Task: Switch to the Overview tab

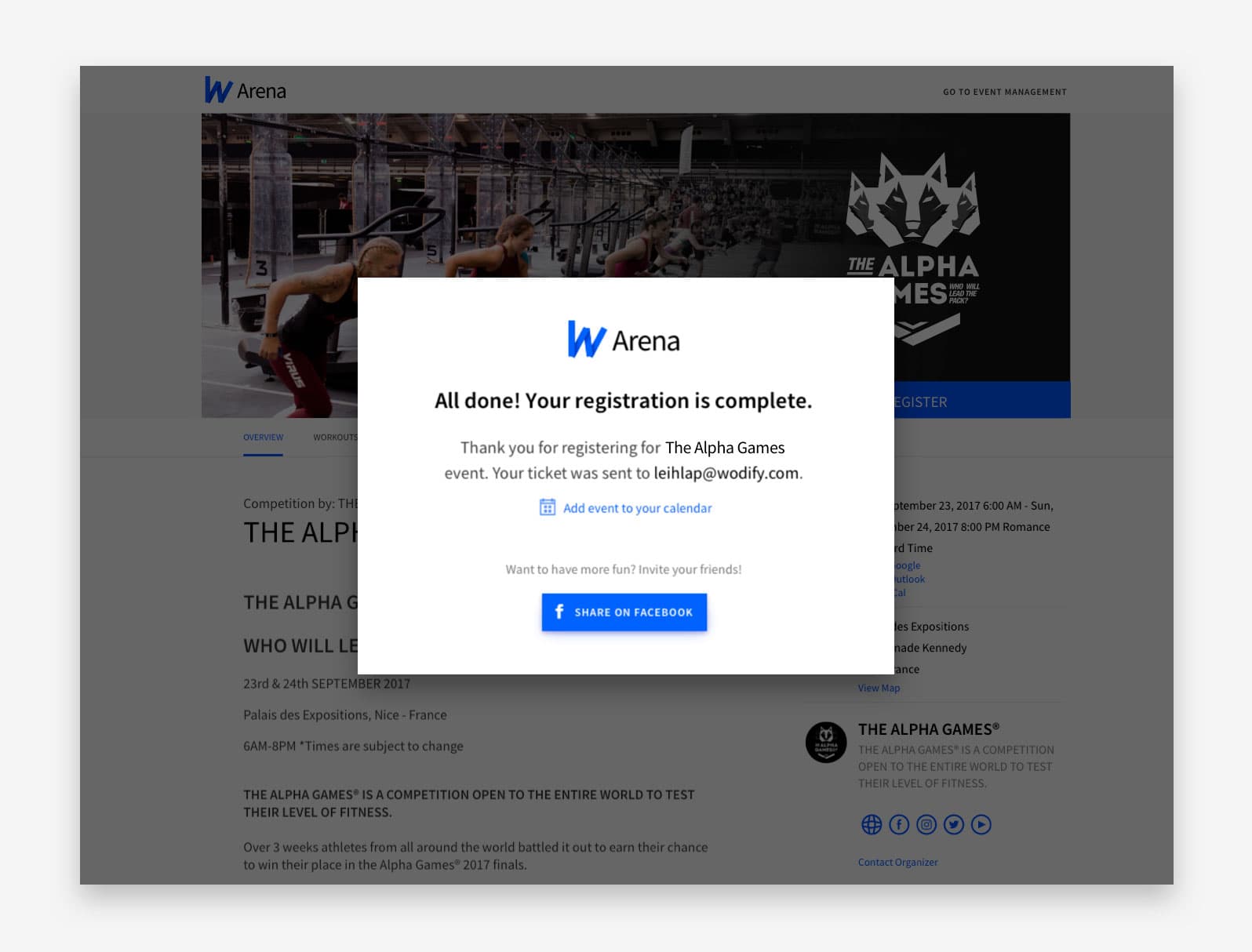Action: pos(263,438)
